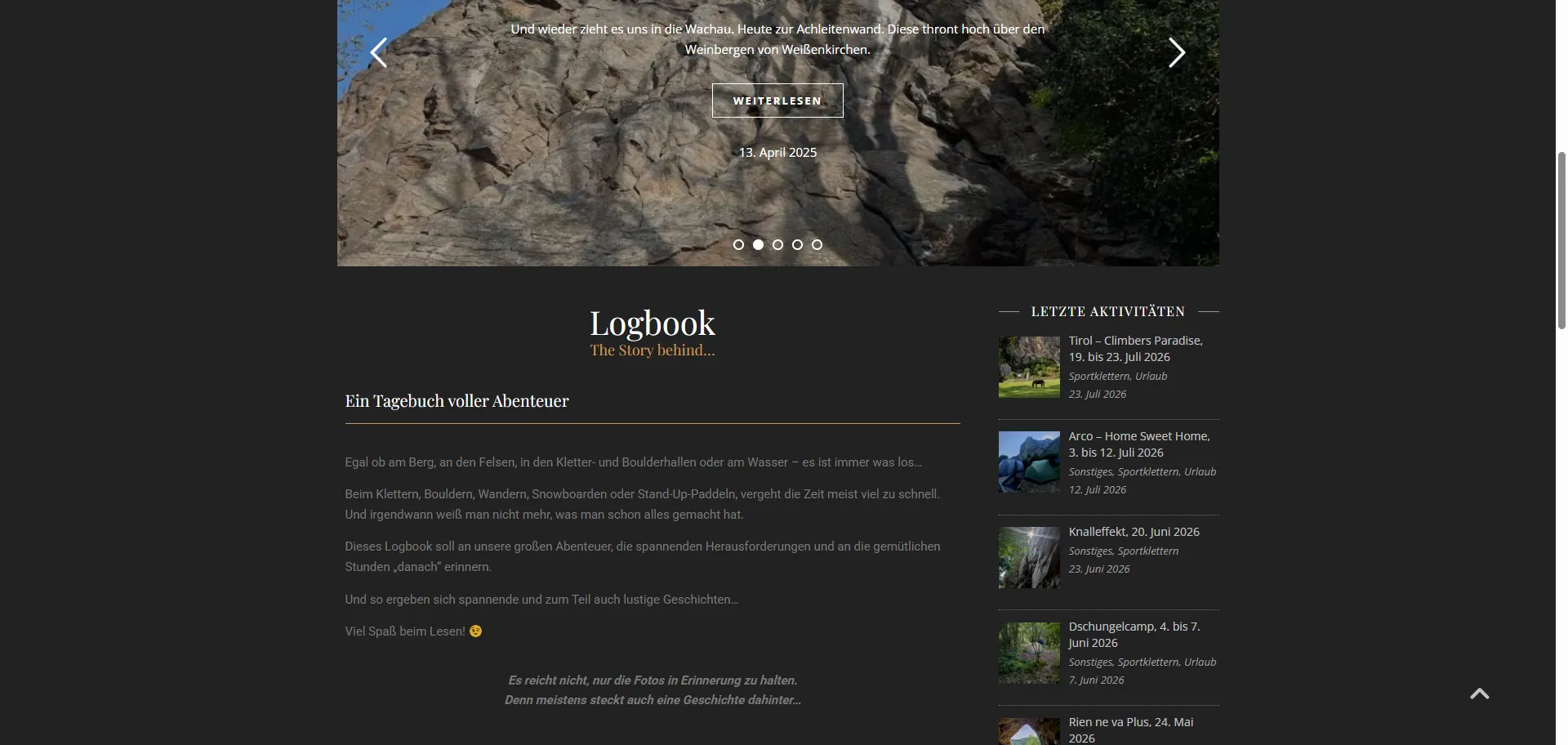Select the fourth slider dot
The image size is (1568, 745).
click(x=797, y=244)
